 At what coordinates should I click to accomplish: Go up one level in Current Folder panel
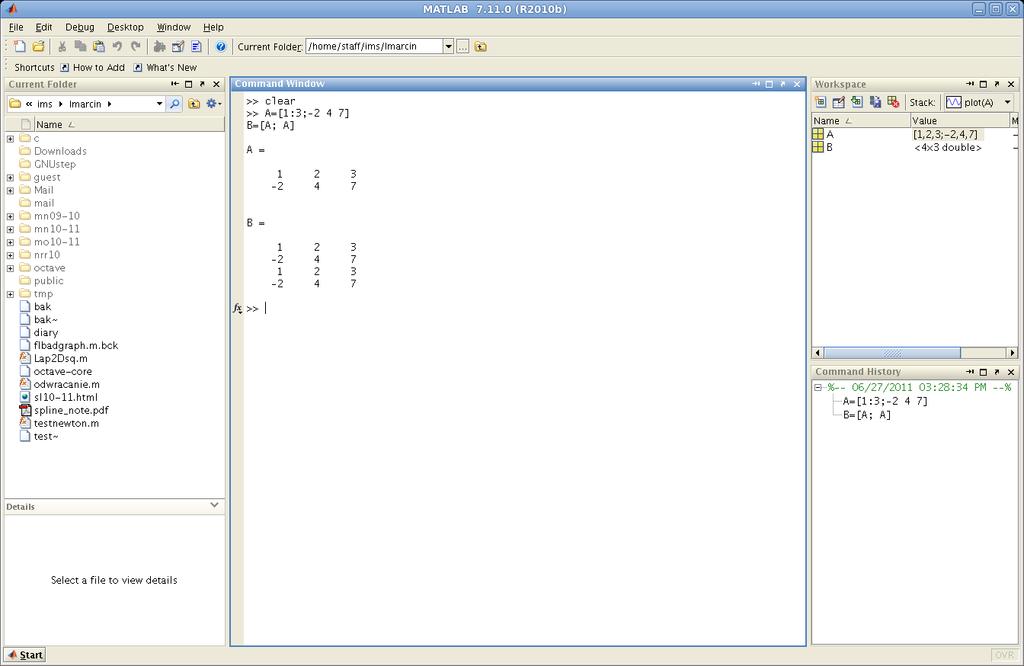(x=194, y=104)
